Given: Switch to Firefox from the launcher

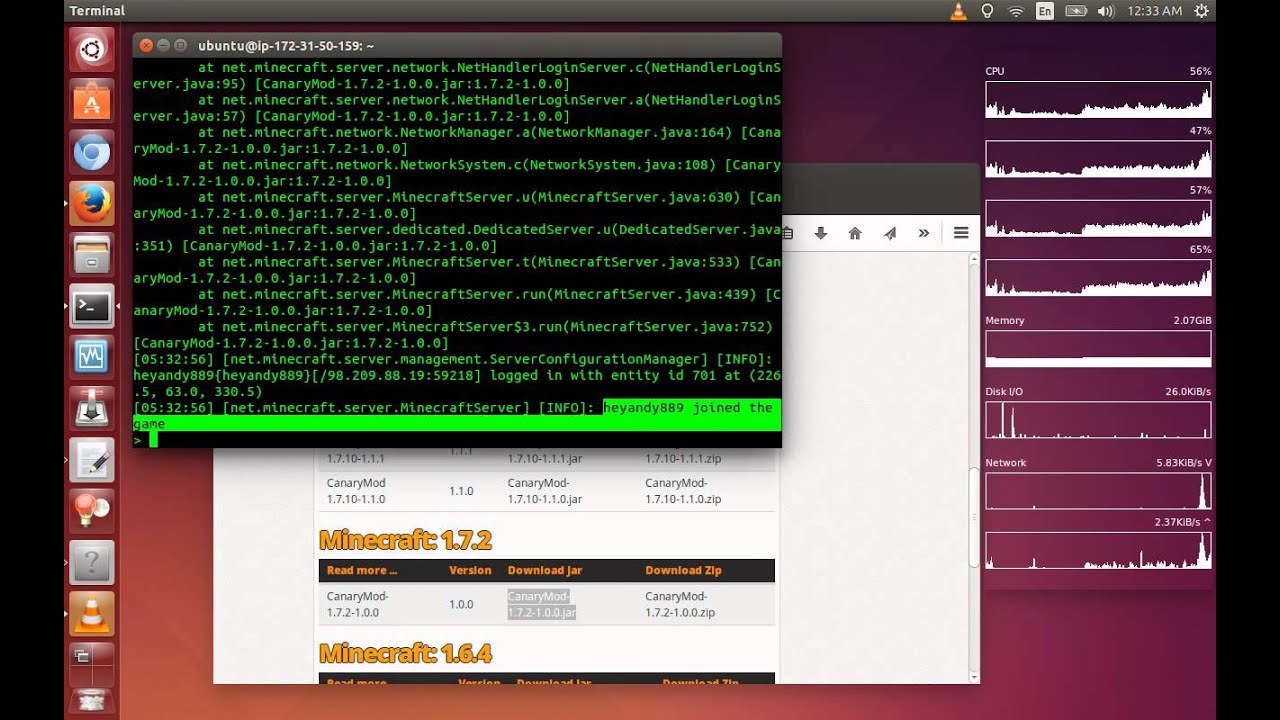Looking at the screenshot, I should click(91, 204).
